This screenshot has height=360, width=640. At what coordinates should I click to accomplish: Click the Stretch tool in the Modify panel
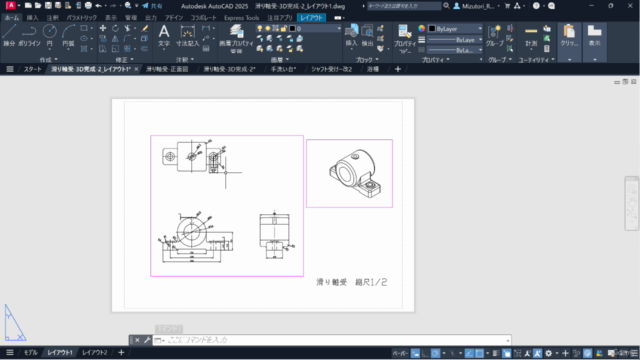(x=103, y=49)
